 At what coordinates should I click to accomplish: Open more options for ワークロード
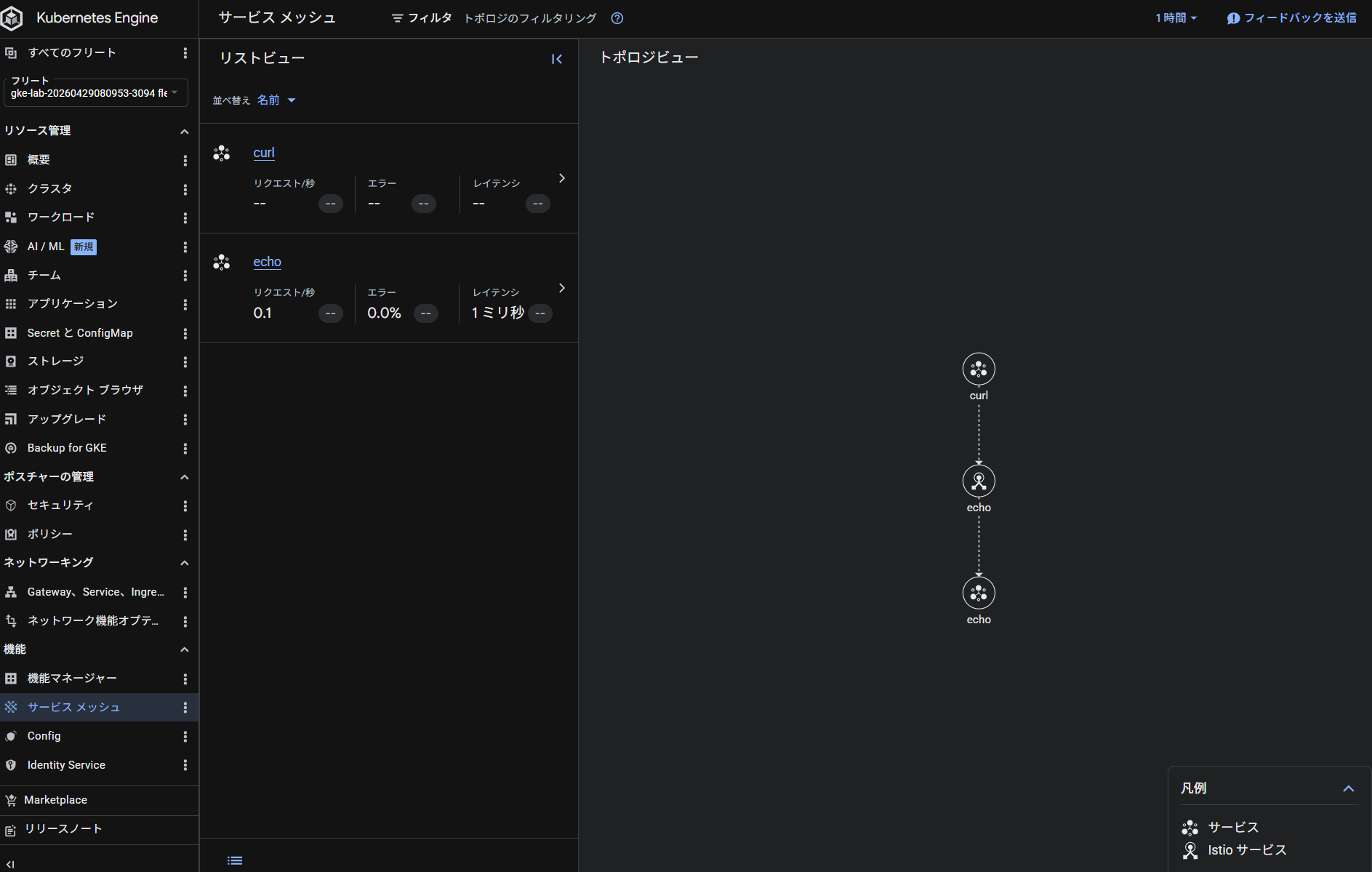coord(185,217)
